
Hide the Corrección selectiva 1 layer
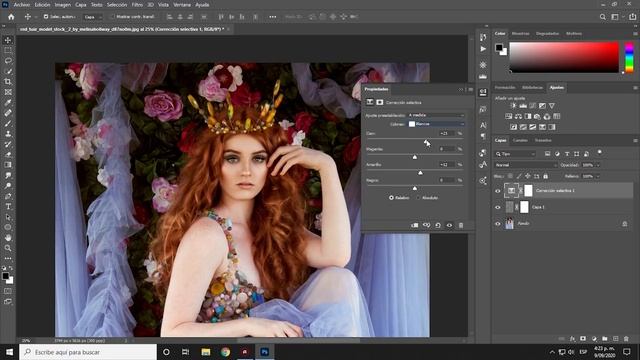click(x=498, y=191)
